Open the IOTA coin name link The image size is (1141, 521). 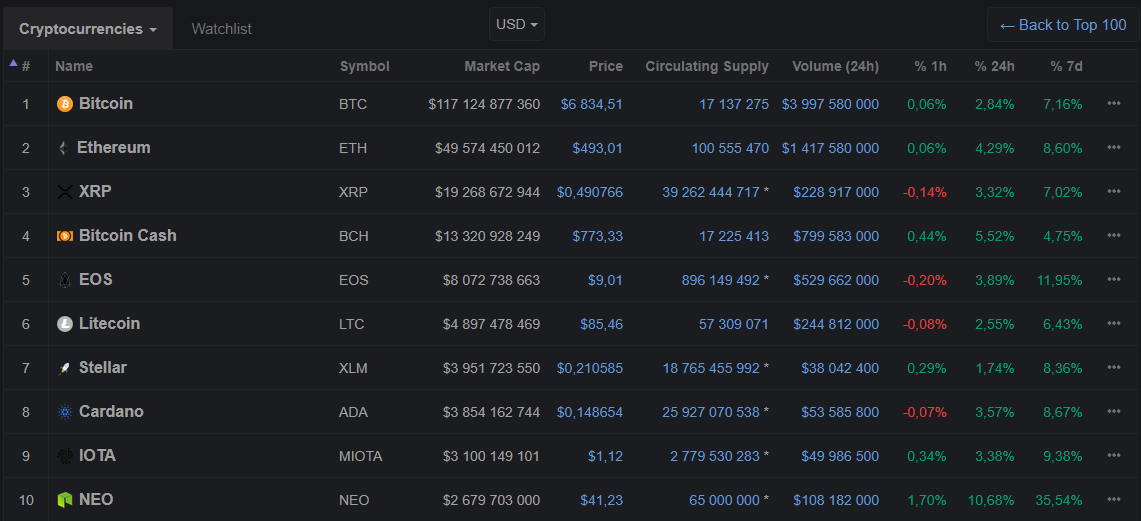97,456
